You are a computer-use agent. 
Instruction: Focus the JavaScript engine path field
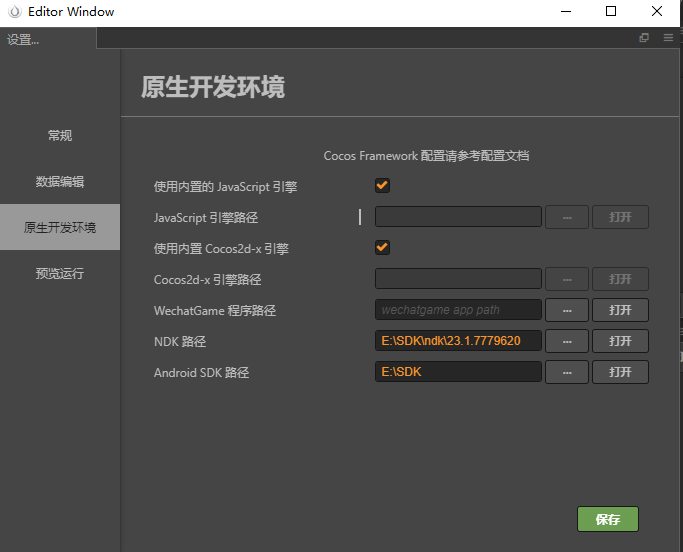pos(458,217)
